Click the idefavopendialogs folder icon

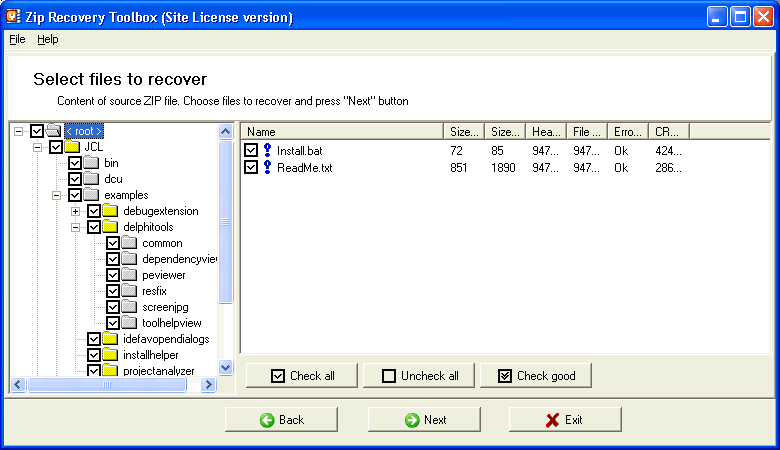tap(110, 339)
